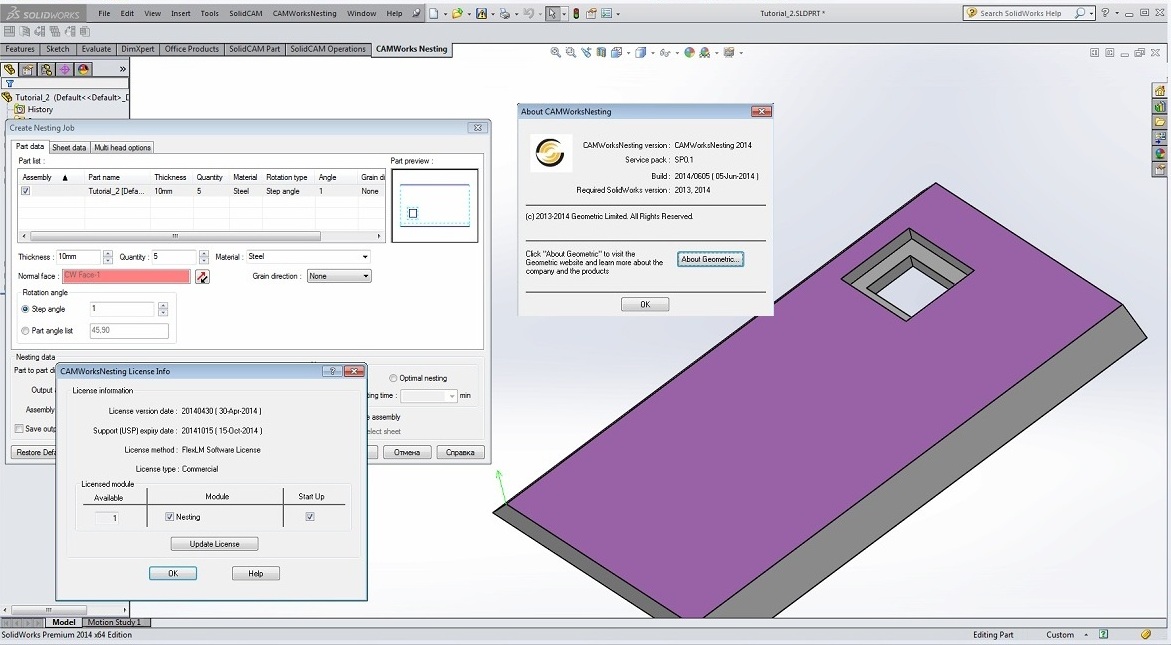This screenshot has height=645, width=1171.
Task: Click the Edit Appearance color sphere icon
Action: [689, 52]
